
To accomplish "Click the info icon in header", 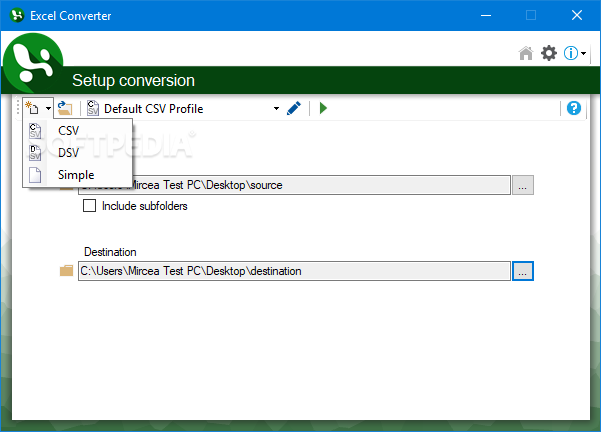I will point(571,53).
